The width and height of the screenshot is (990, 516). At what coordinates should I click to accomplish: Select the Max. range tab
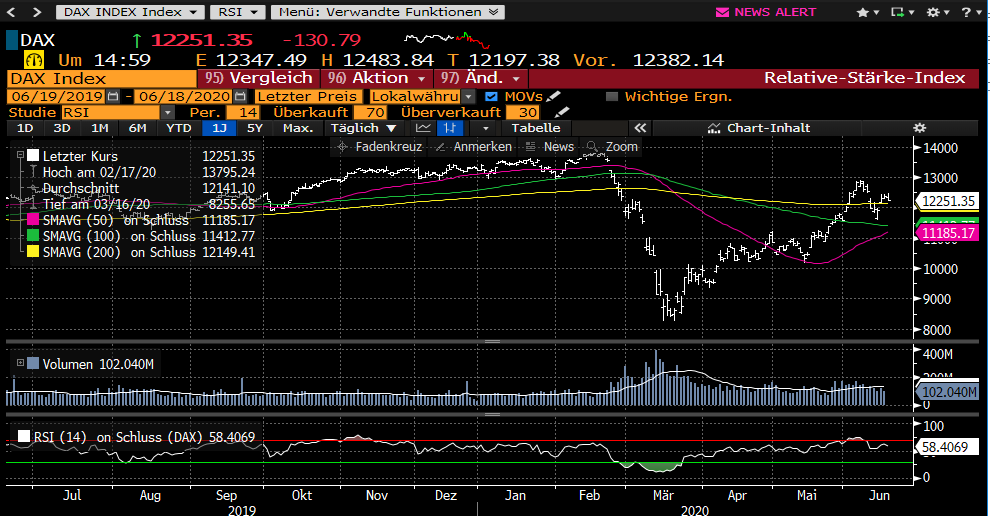[298, 128]
